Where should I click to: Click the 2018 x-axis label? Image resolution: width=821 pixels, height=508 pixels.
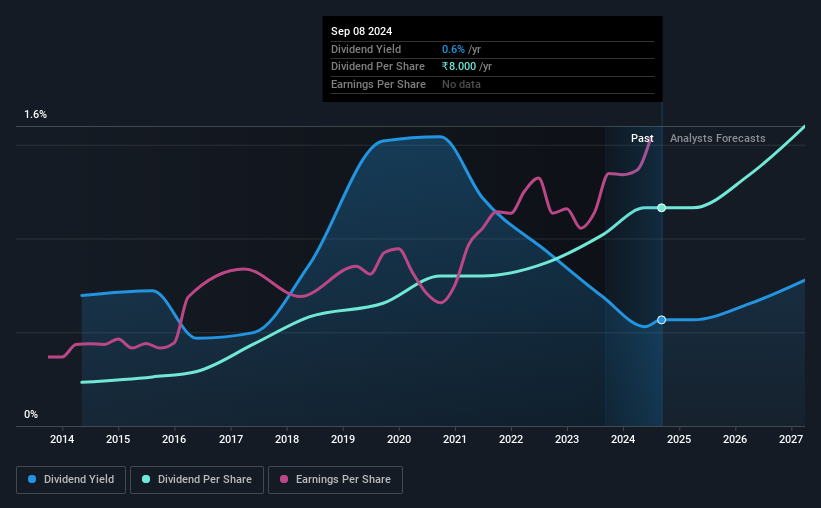click(287, 439)
